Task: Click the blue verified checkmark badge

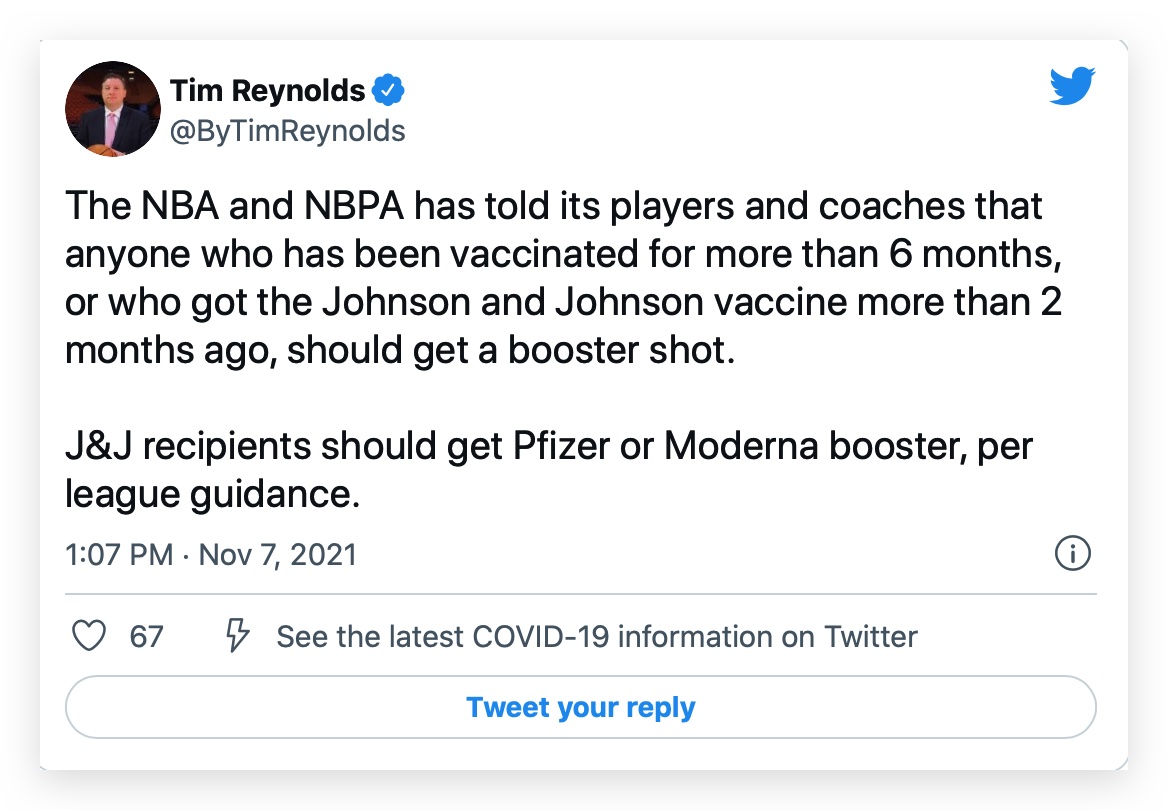Action: [387, 90]
